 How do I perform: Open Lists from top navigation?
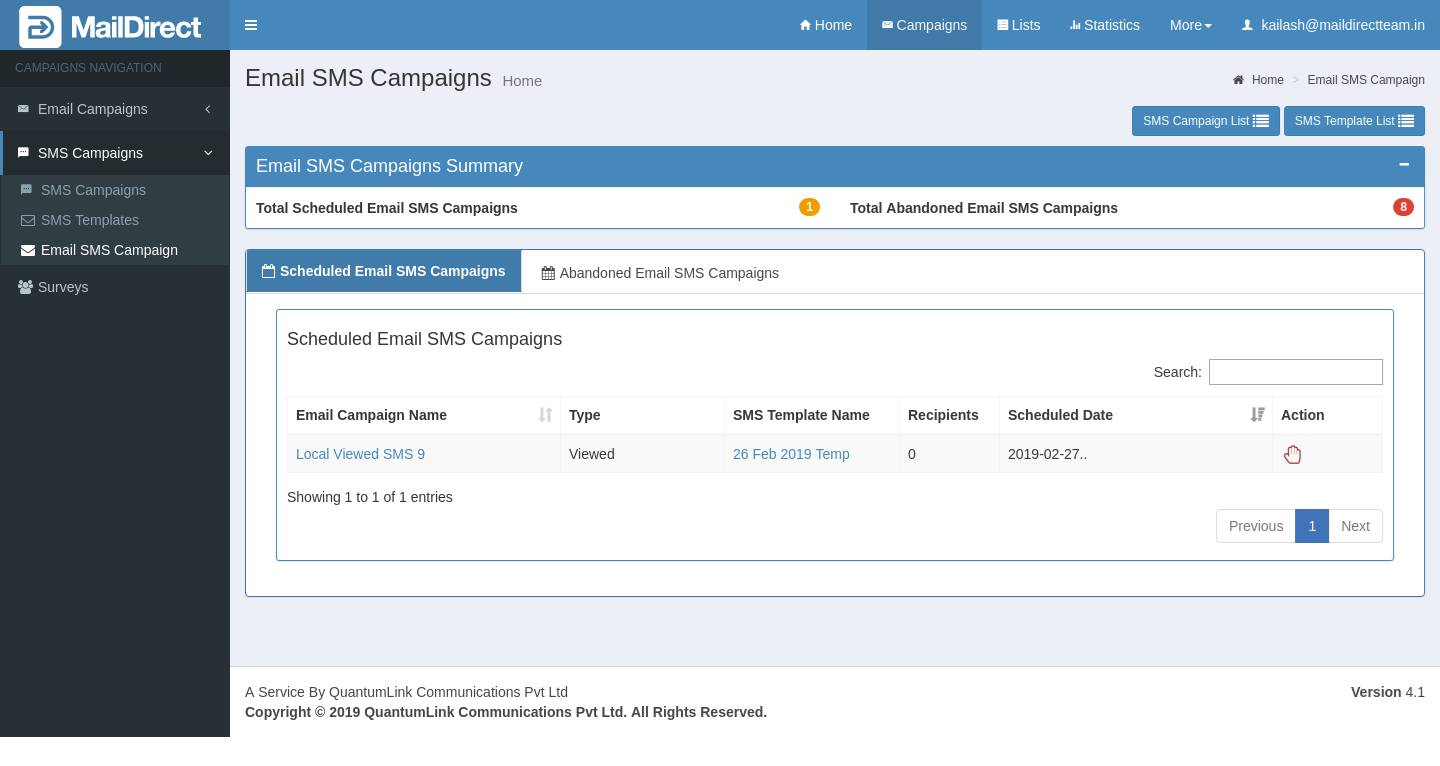click(x=1018, y=25)
